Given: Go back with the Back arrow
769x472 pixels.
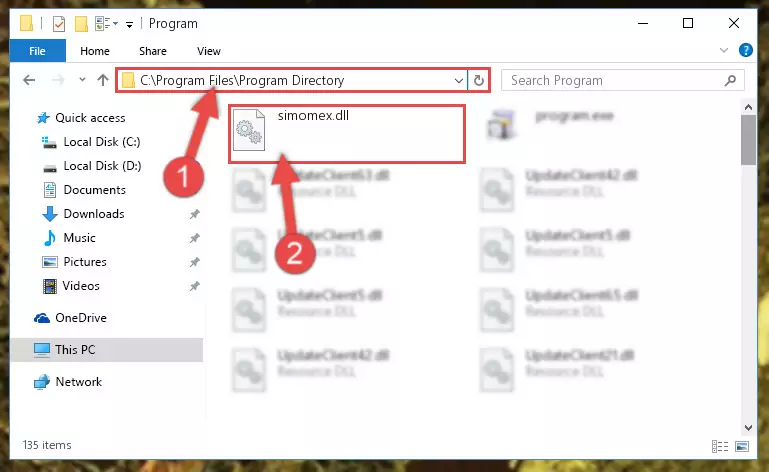Looking at the screenshot, I should (x=29, y=80).
